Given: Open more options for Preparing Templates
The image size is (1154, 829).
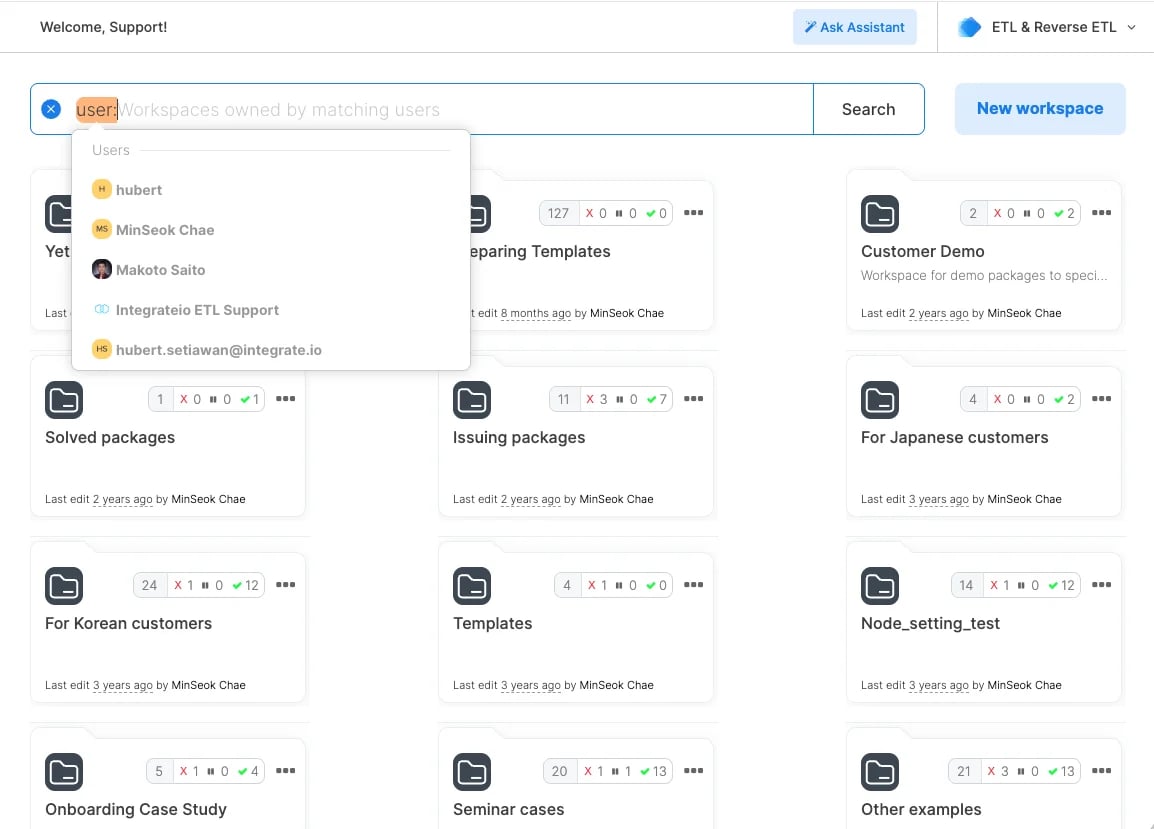Looking at the screenshot, I should point(693,213).
